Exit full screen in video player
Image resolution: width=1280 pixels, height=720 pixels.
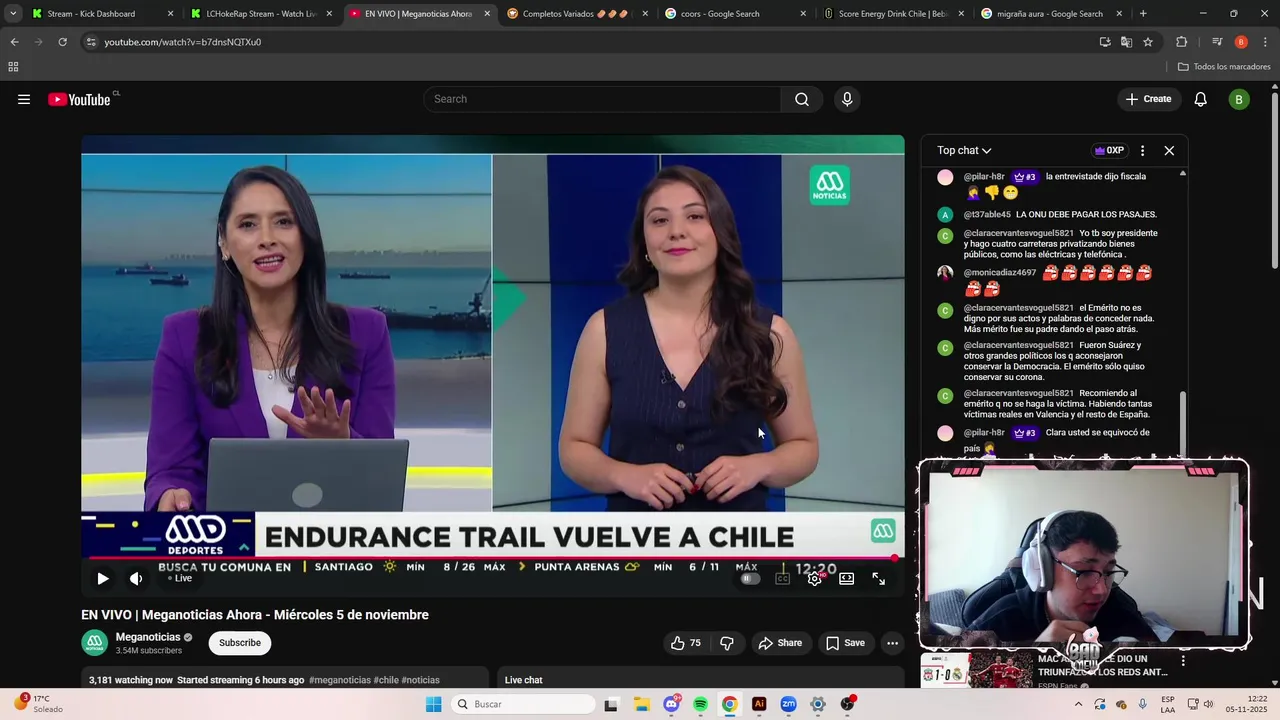pyautogui.click(x=879, y=578)
